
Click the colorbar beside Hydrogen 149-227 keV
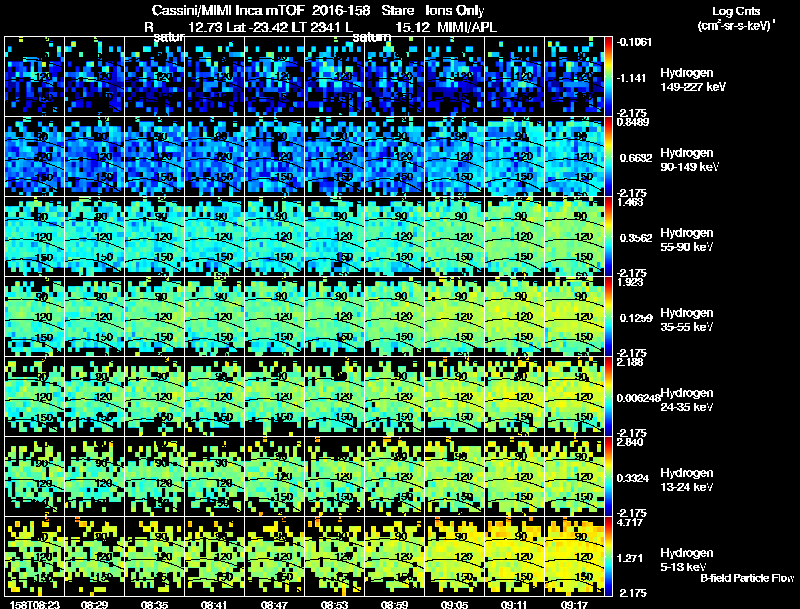(608, 77)
